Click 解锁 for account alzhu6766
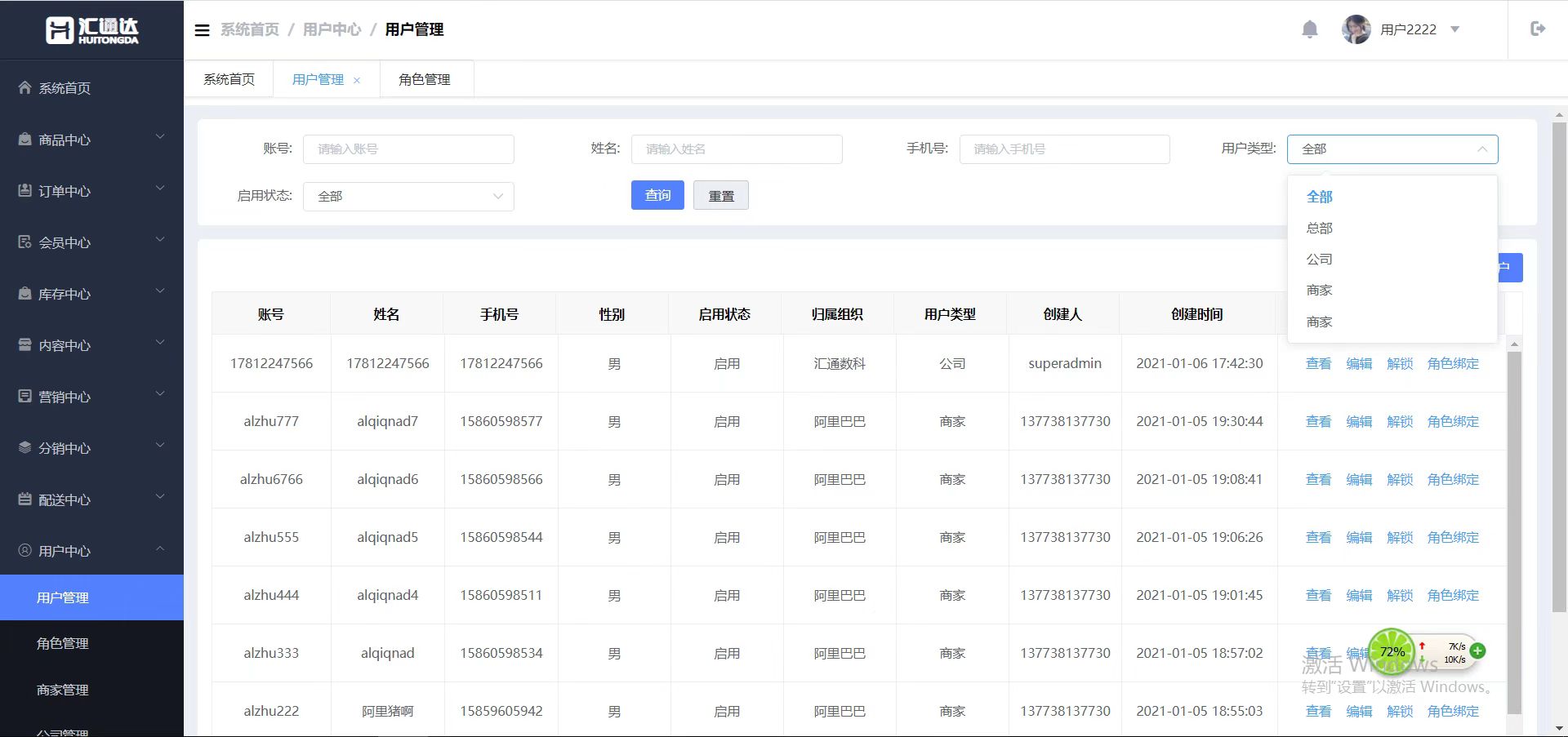The height and width of the screenshot is (737, 1568). pyautogui.click(x=1400, y=479)
